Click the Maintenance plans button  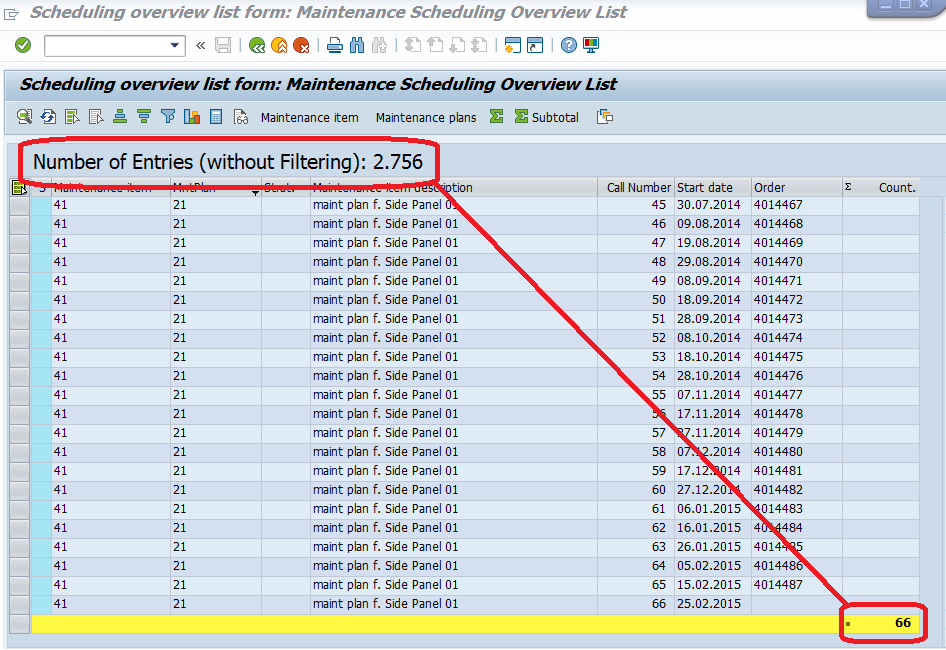426,118
